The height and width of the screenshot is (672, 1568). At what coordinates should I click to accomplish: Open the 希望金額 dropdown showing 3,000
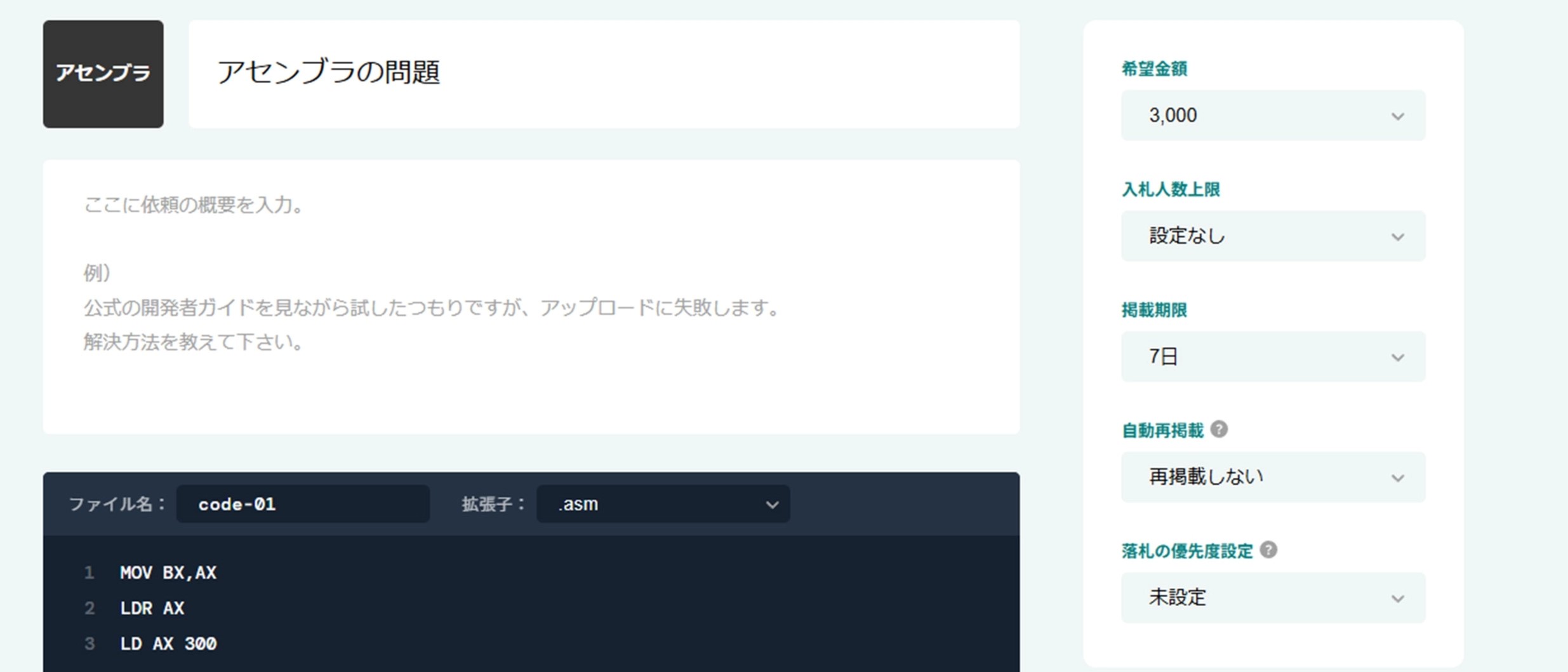(x=1273, y=116)
